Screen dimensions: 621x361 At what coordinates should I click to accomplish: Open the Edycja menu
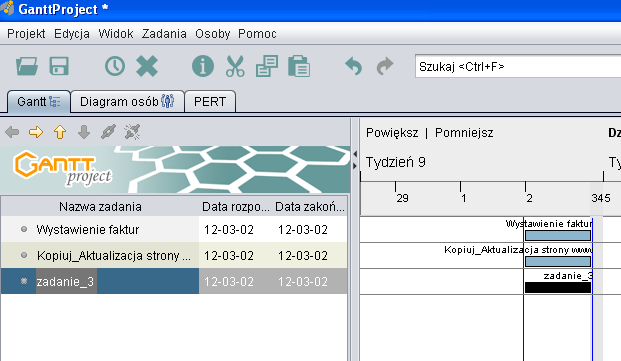pyautogui.click(x=72, y=34)
